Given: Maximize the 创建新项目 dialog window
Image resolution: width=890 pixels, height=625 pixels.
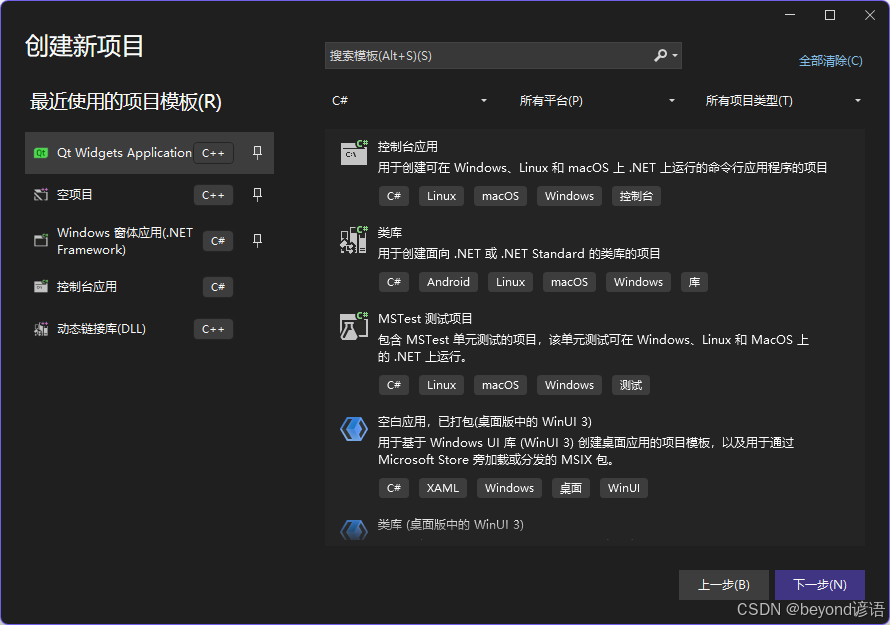Looking at the screenshot, I should click(x=830, y=15).
